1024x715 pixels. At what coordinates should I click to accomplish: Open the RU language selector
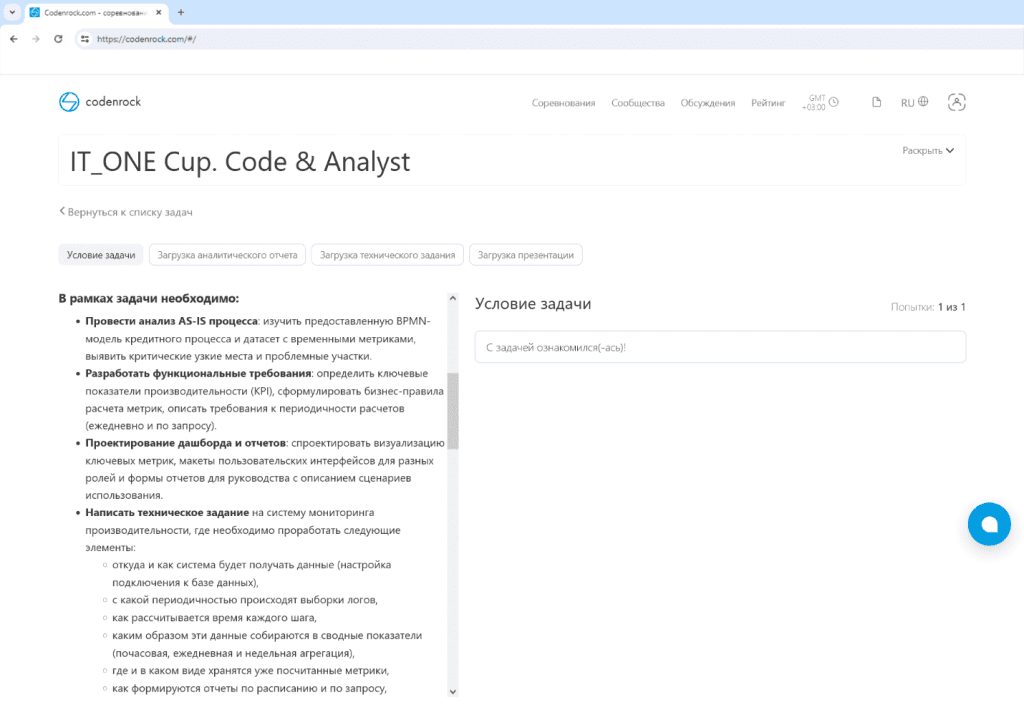click(914, 102)
